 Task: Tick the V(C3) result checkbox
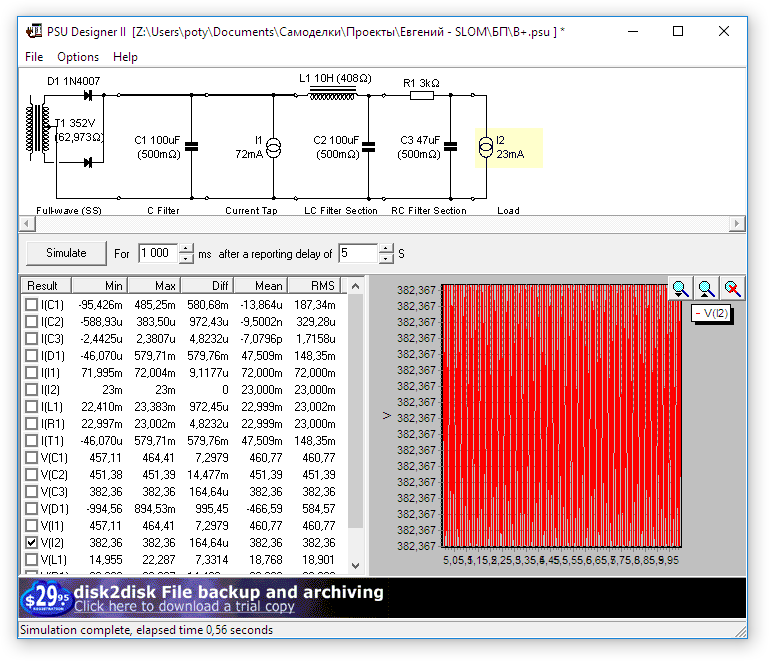[x=32, y=491]
